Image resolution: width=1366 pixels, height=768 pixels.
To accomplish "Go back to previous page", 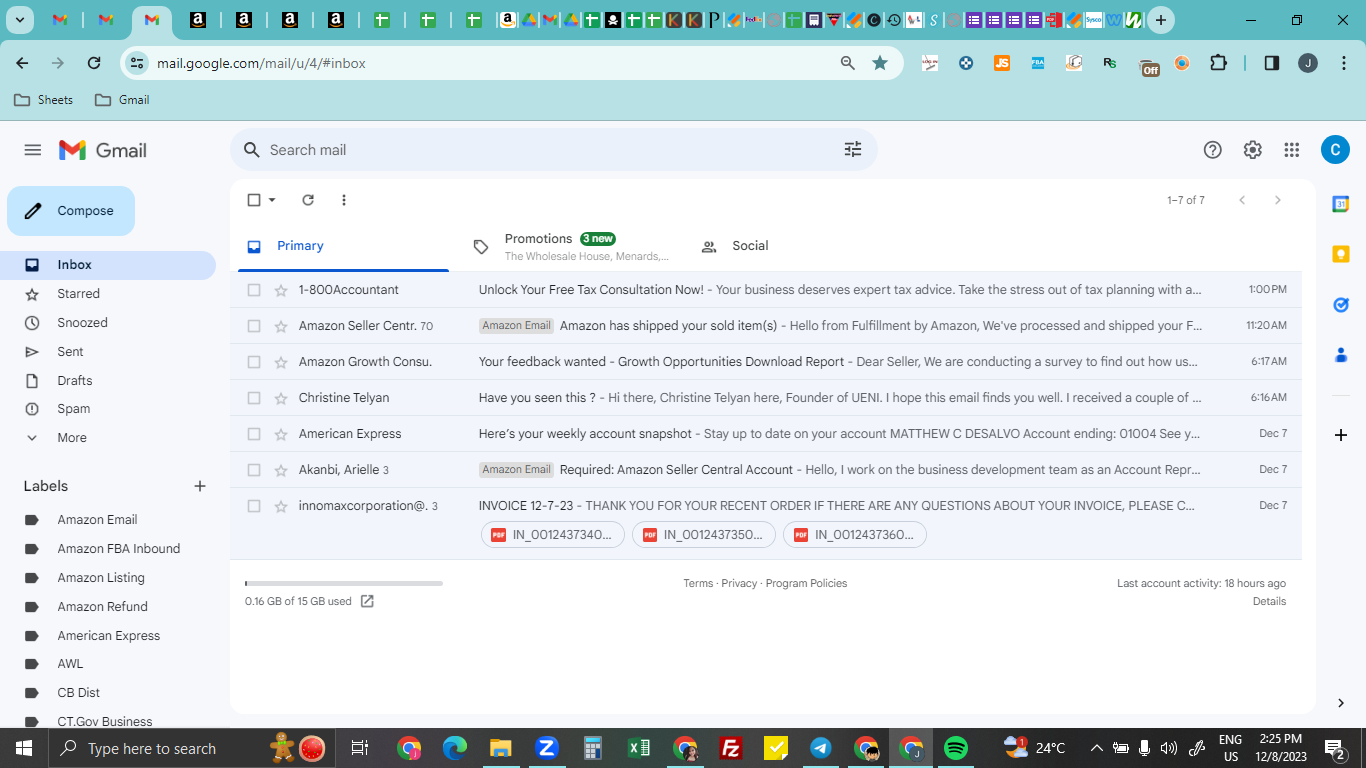I will 22,63.
